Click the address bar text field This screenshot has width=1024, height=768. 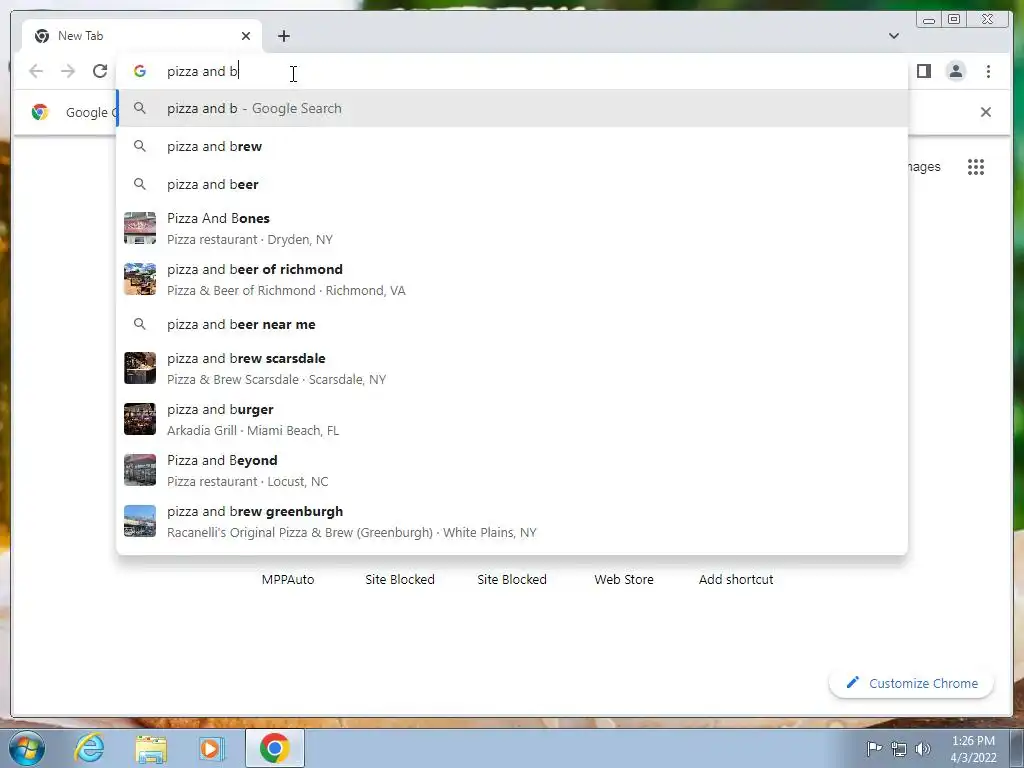pos(512,71)
